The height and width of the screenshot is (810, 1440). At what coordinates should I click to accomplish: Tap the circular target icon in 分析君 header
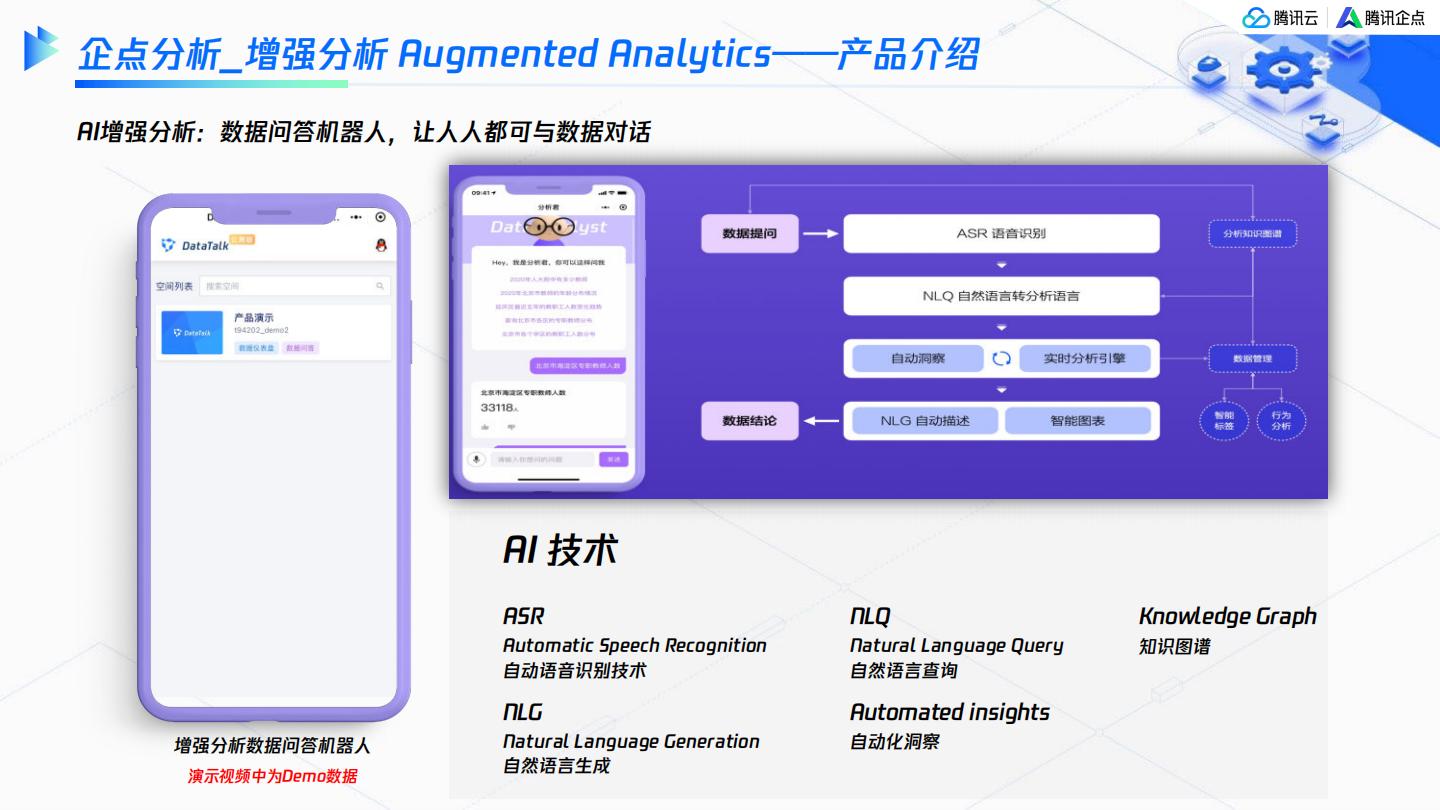coord(623,207)
